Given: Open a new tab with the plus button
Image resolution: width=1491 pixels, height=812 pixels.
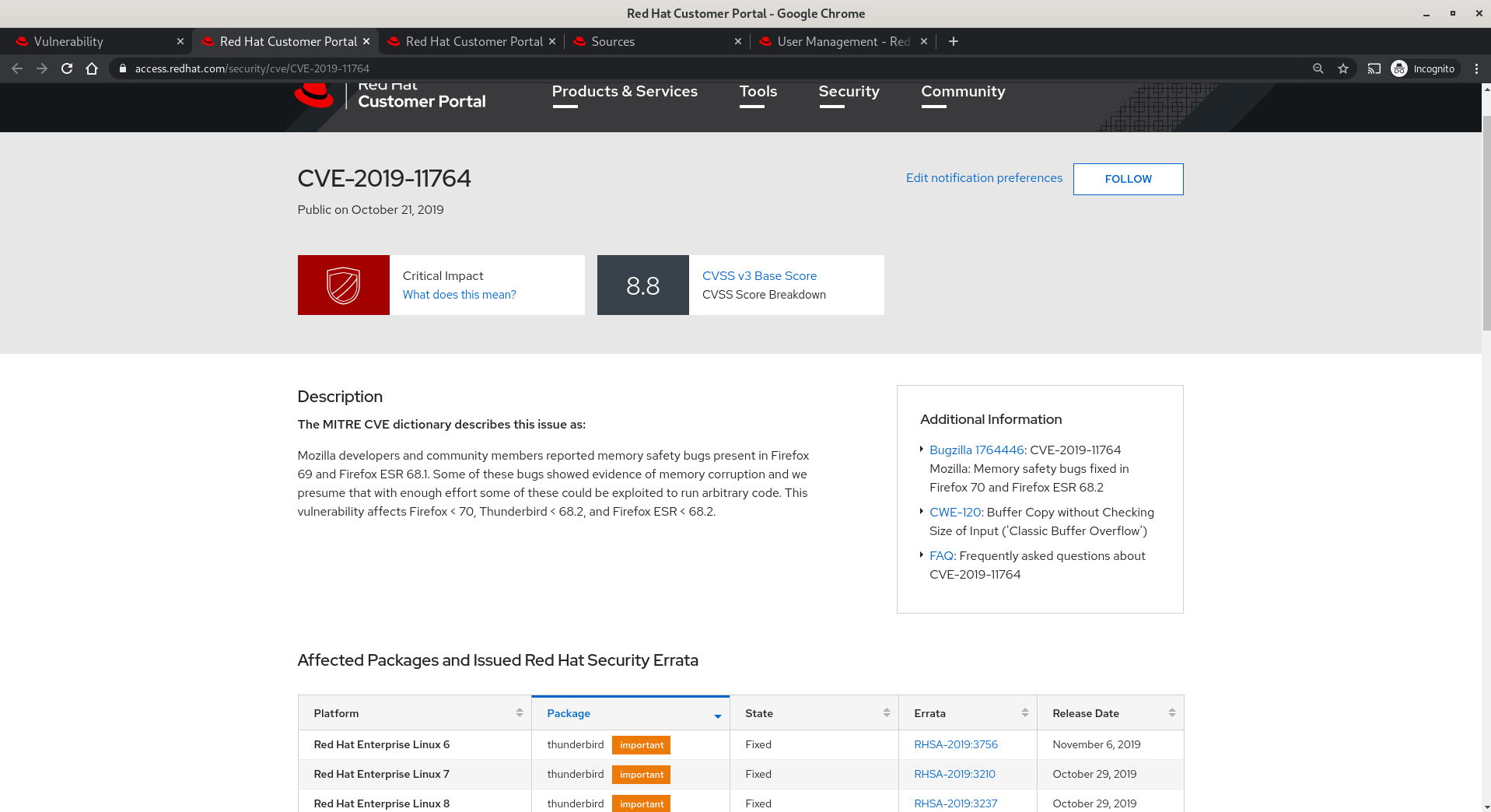Looking at the screenshot, I should coord(954,41).
